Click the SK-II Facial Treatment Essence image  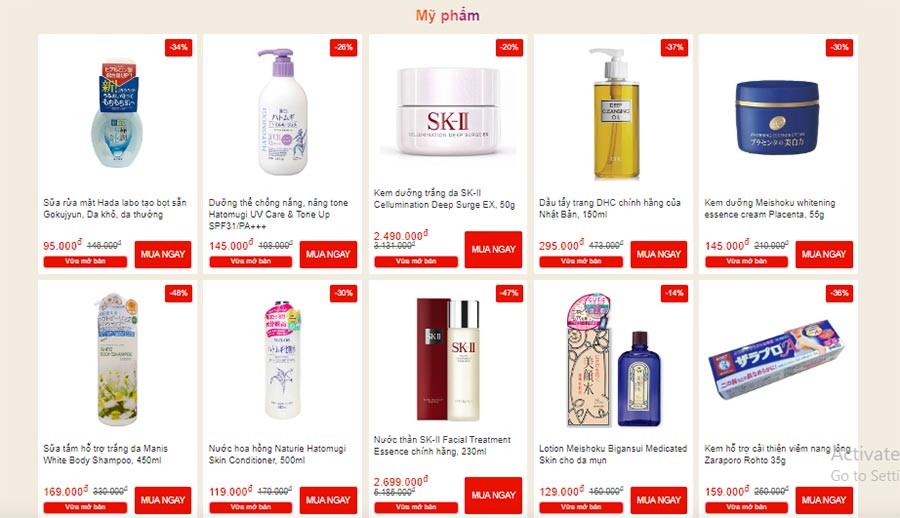(448, 359)
